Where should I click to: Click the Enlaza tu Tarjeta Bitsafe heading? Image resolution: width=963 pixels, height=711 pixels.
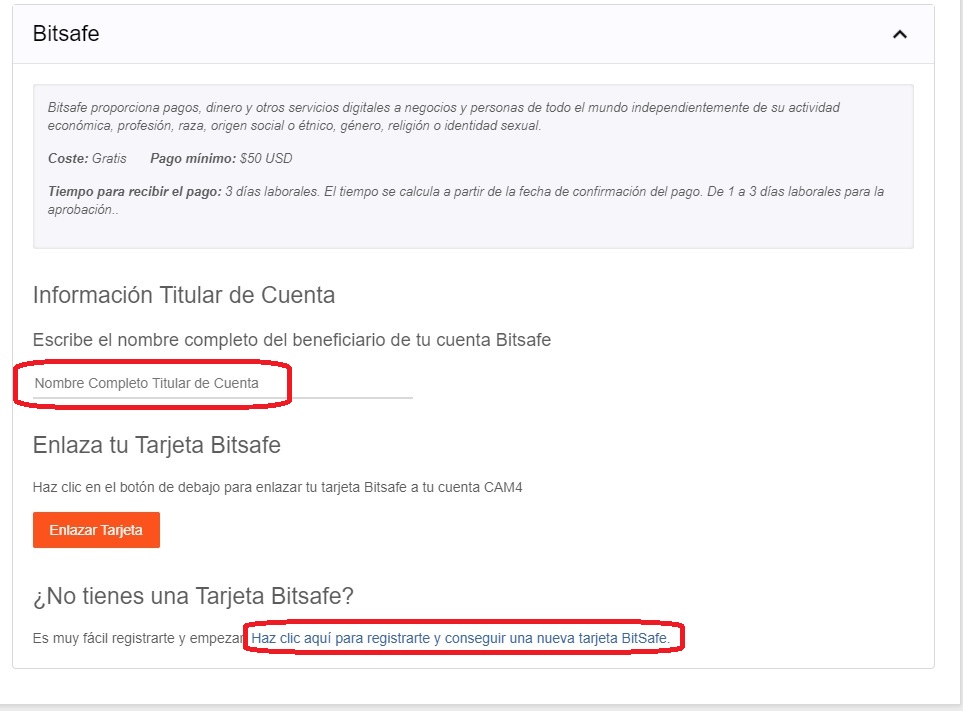[156, 445]
